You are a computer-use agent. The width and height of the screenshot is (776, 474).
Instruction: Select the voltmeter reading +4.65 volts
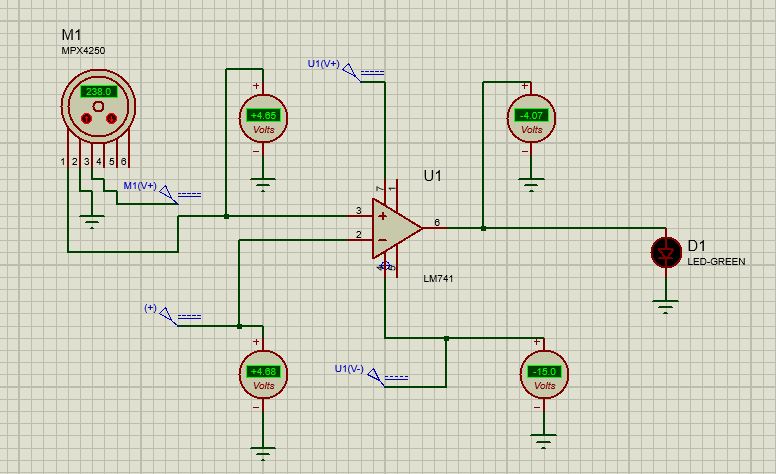click(x=263, y=119)
